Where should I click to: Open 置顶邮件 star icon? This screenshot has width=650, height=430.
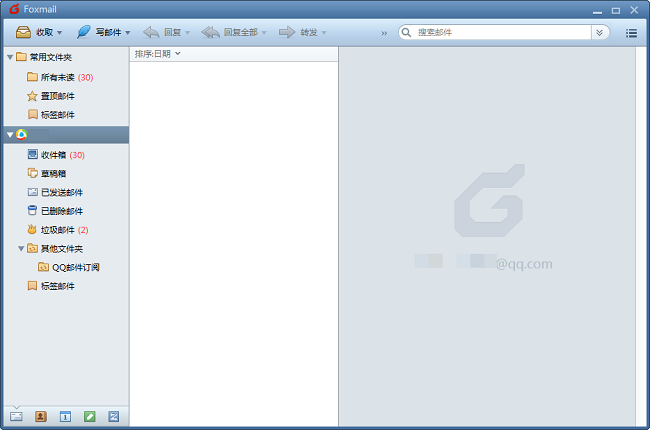[x=32, y=96]
